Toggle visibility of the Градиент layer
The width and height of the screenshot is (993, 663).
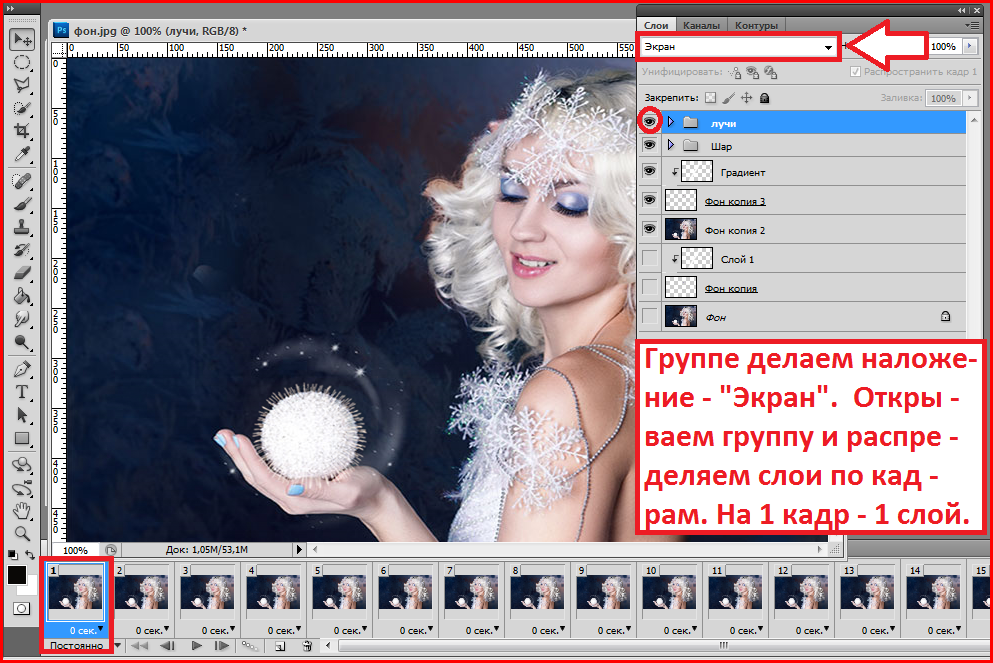click(x=649, y=171)
